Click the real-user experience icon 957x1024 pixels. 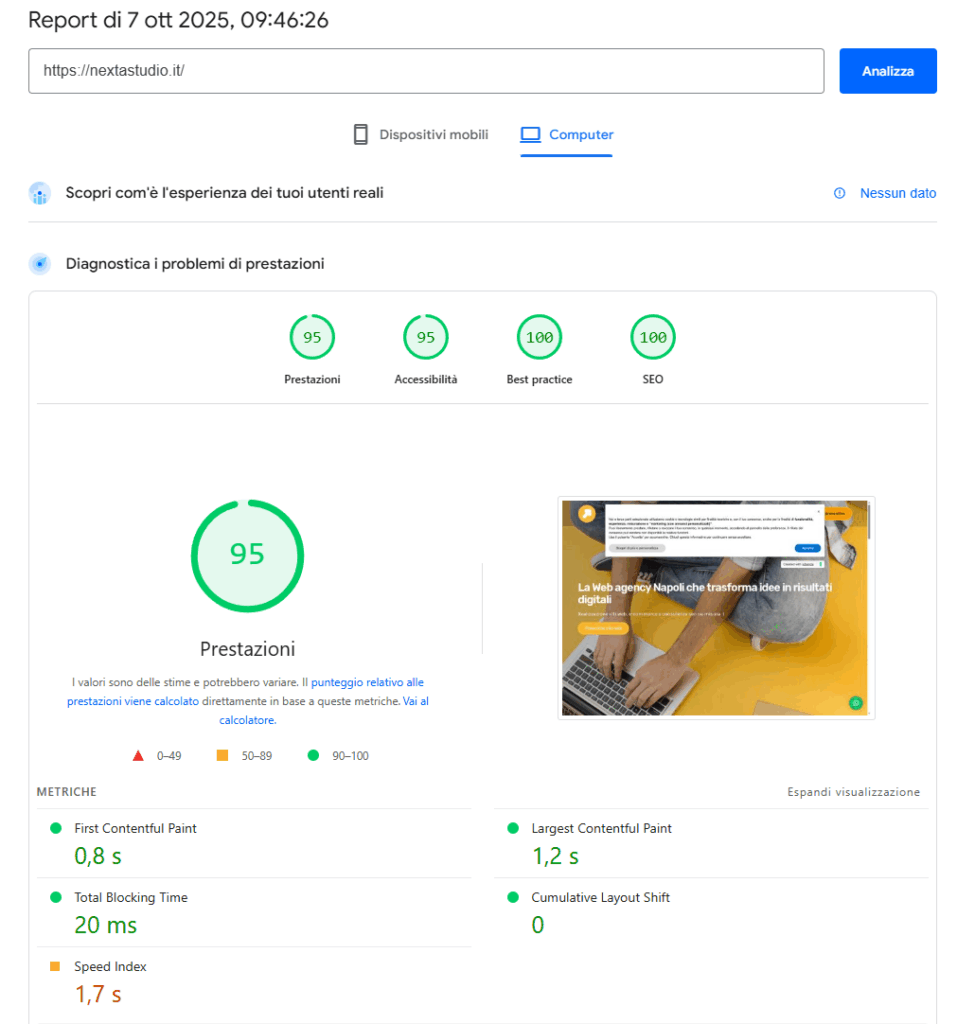[40, 193]
